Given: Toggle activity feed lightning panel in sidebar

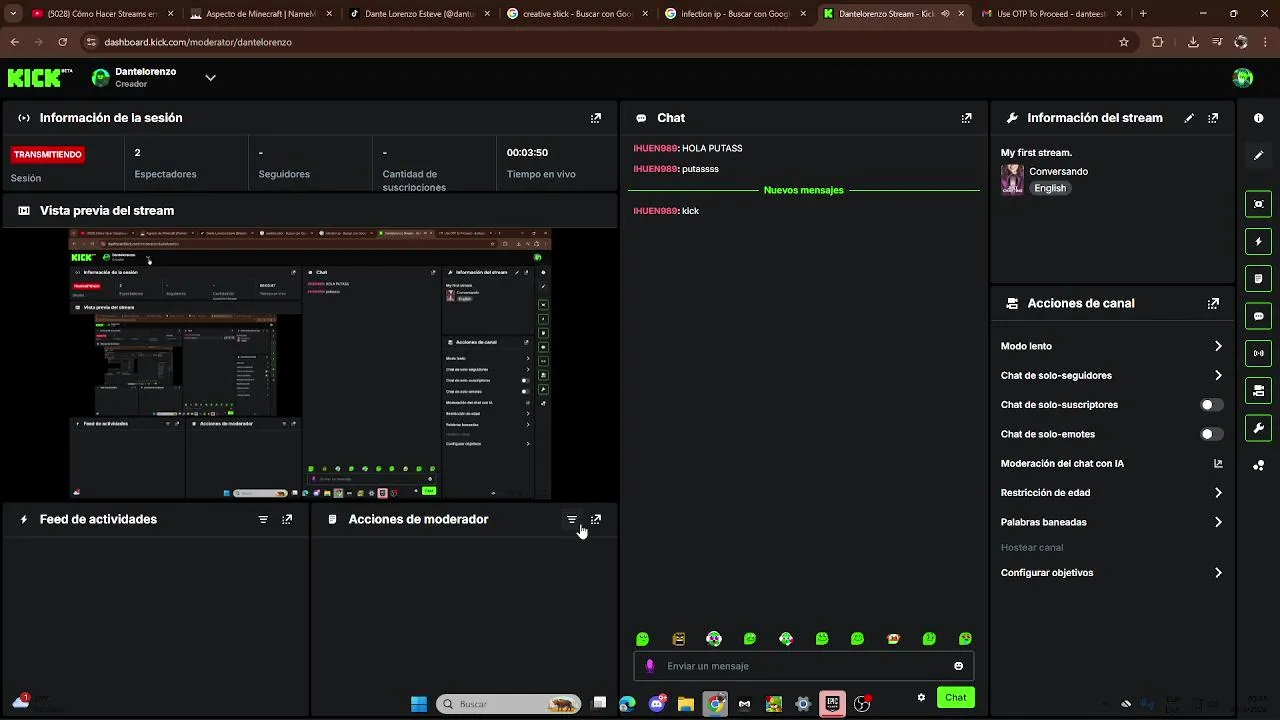Looking at the screenshot, I should tap(1259, 241).
